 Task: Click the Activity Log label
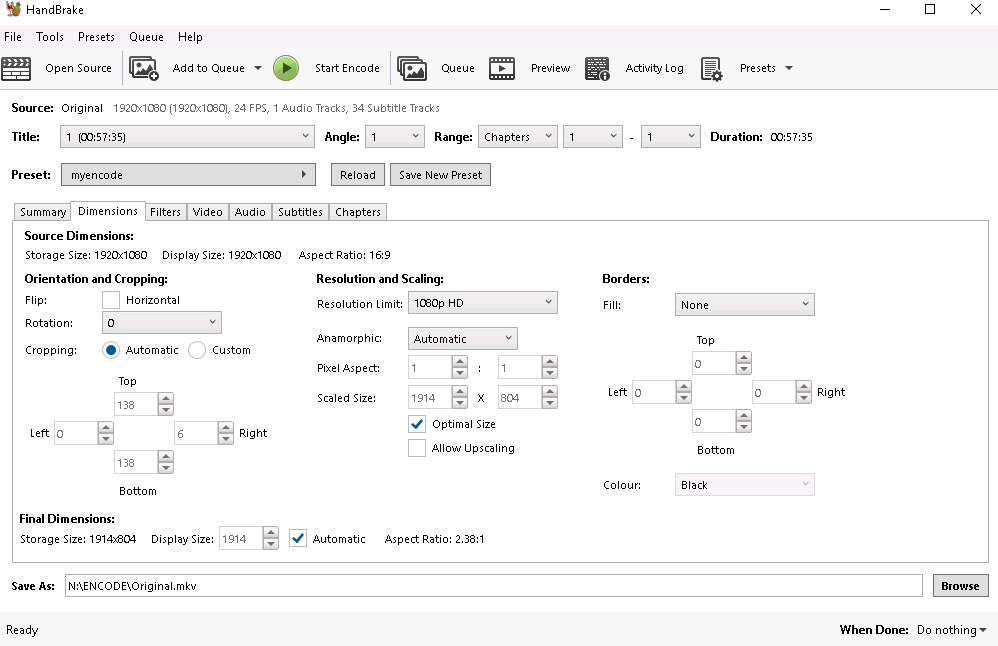[x=654, y=68]
